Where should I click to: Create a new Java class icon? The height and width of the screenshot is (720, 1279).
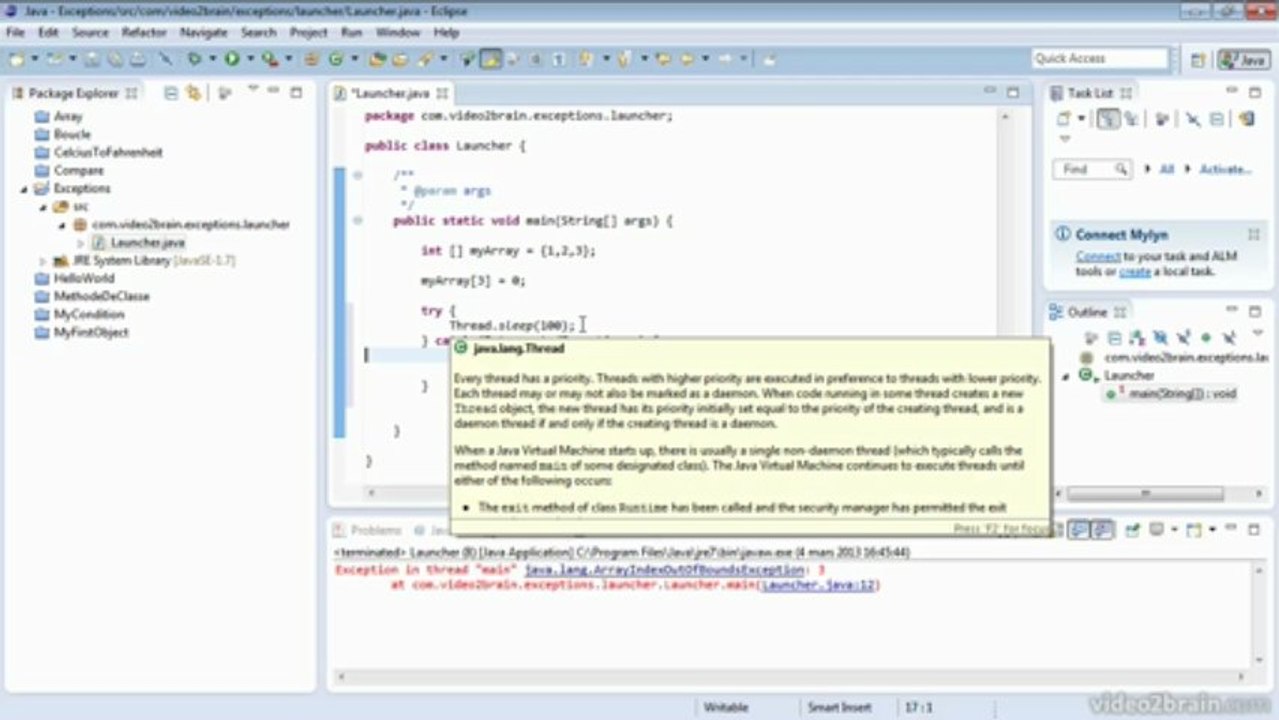point(336,59)
